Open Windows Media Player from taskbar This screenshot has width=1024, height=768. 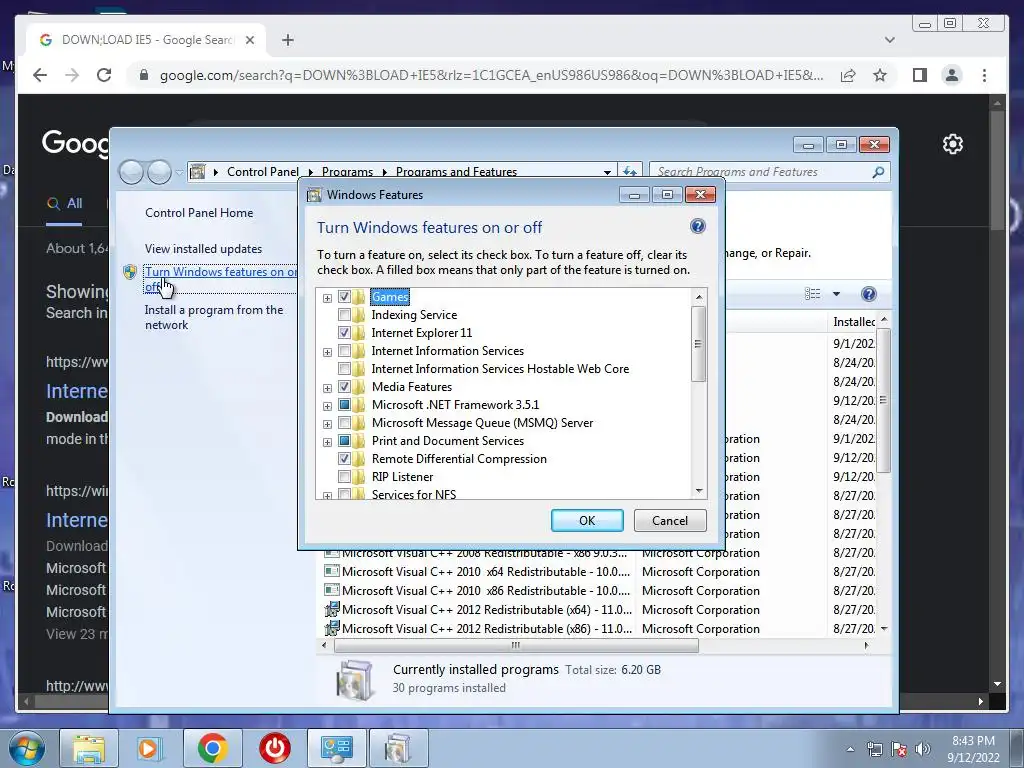pos(150,748)
